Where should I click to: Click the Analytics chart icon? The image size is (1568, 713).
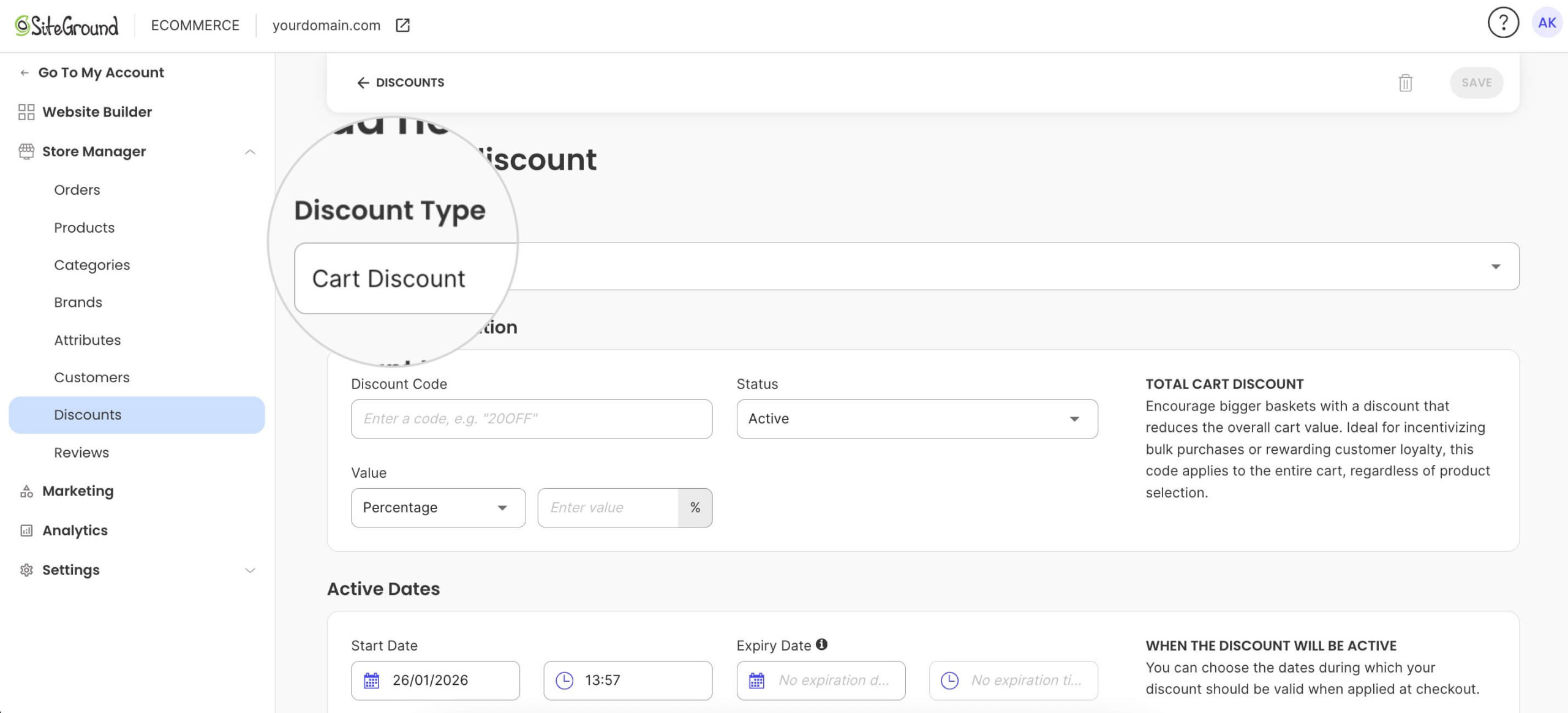[x=26, y=530]
